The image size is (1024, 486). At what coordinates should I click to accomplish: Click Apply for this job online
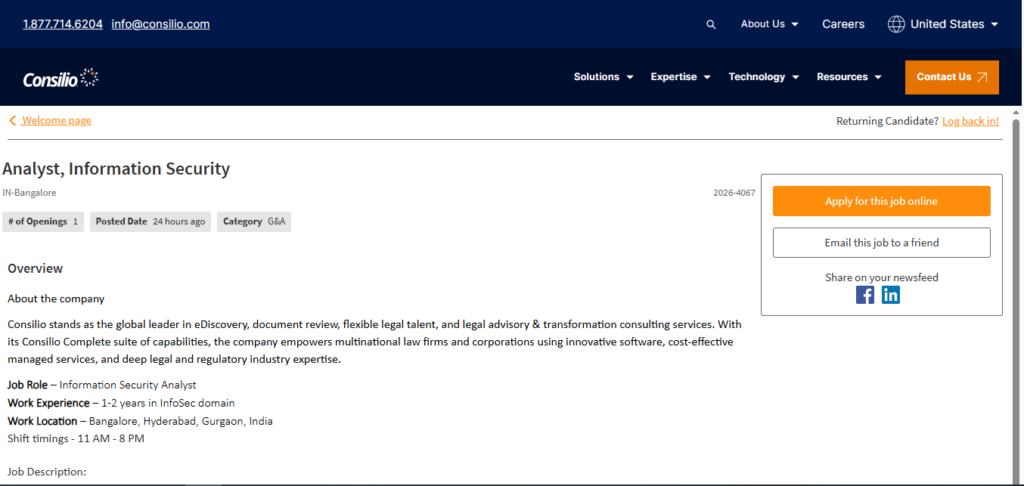882,201
